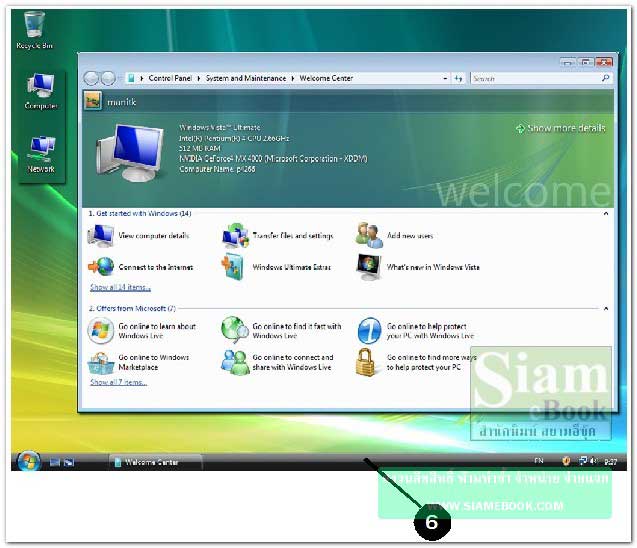Expand the arrow after System and Maintenance
Image resolution: width=637 pixels, height=548 pixels.
tap(292, 78)
